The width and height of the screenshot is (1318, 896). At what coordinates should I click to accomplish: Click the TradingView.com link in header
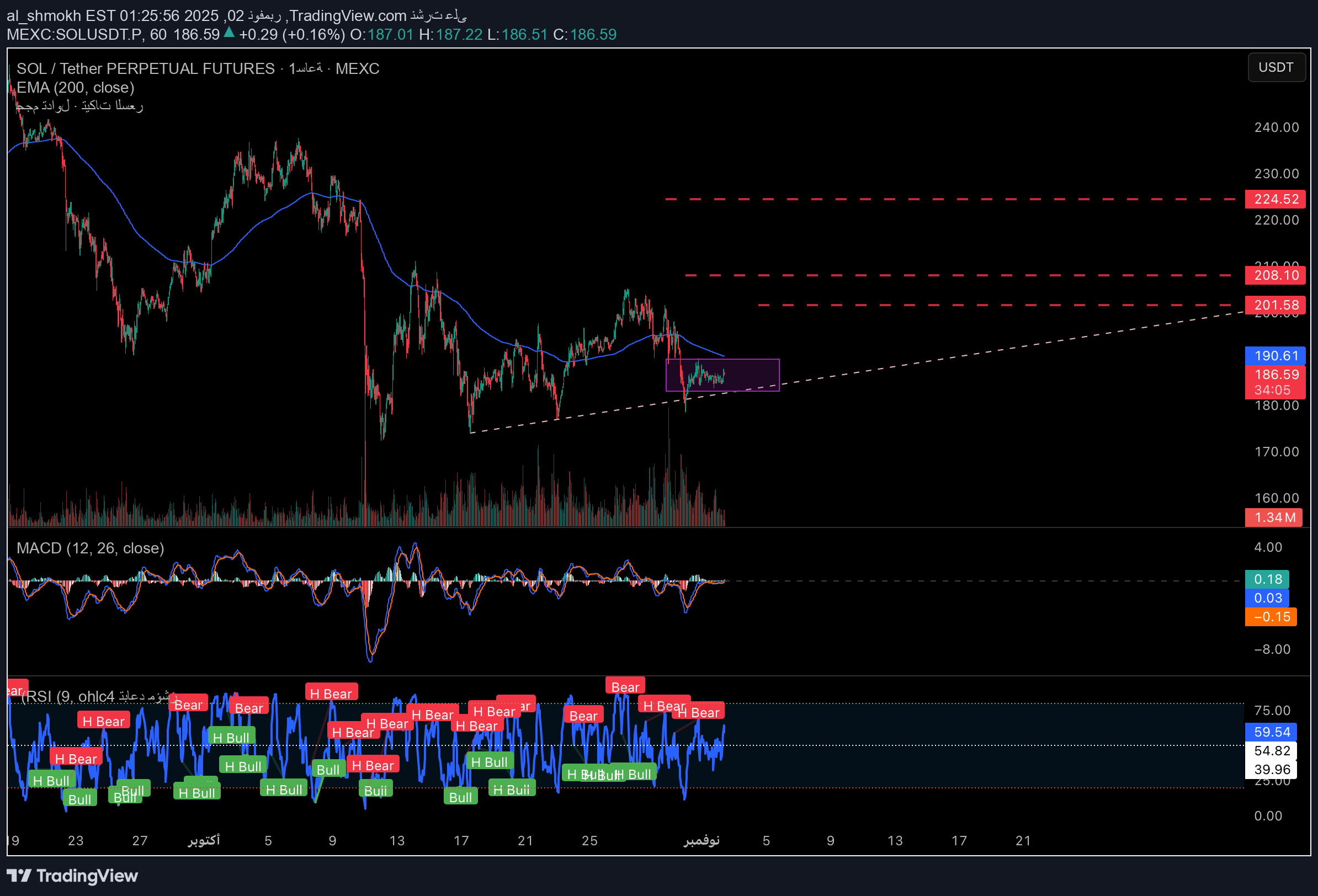pyautogui.click(x=348, y=15)
